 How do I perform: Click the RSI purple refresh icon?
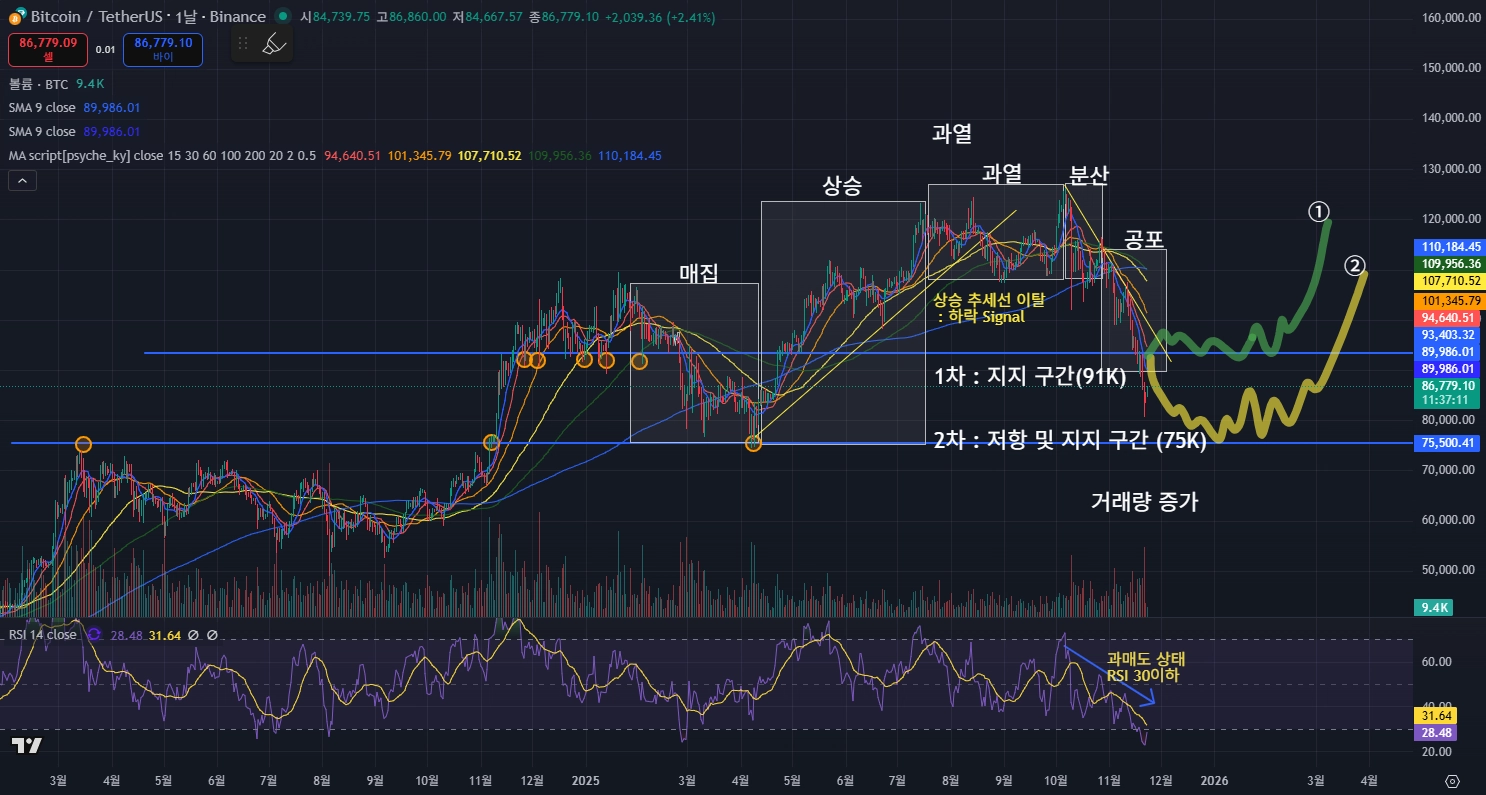tap(95, 634)
